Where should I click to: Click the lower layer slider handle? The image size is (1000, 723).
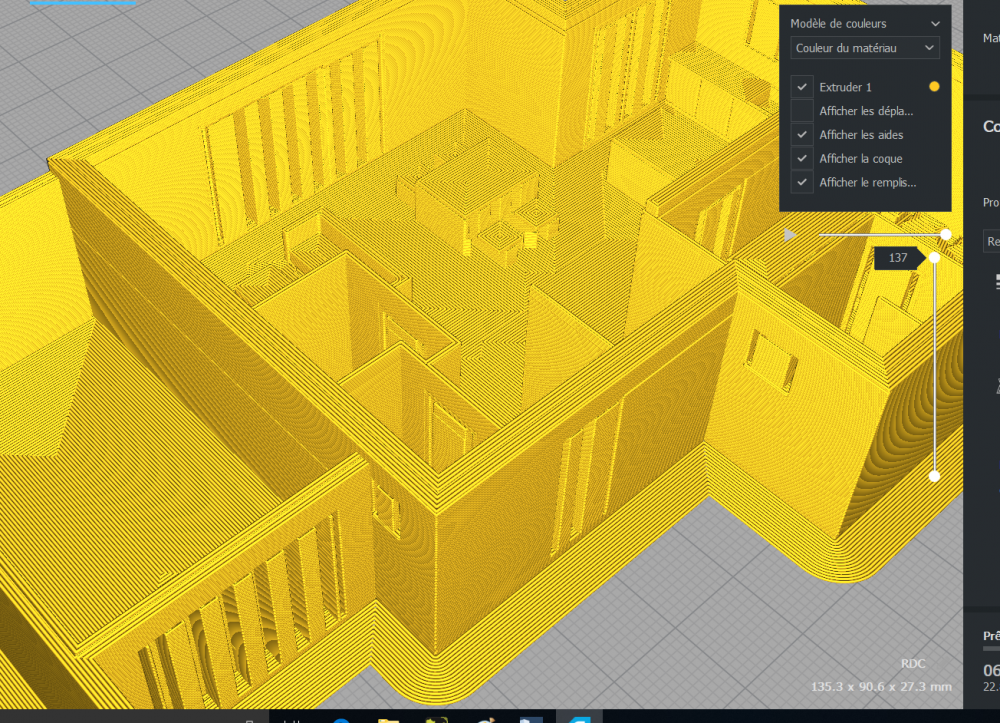[x=934, y=476]
